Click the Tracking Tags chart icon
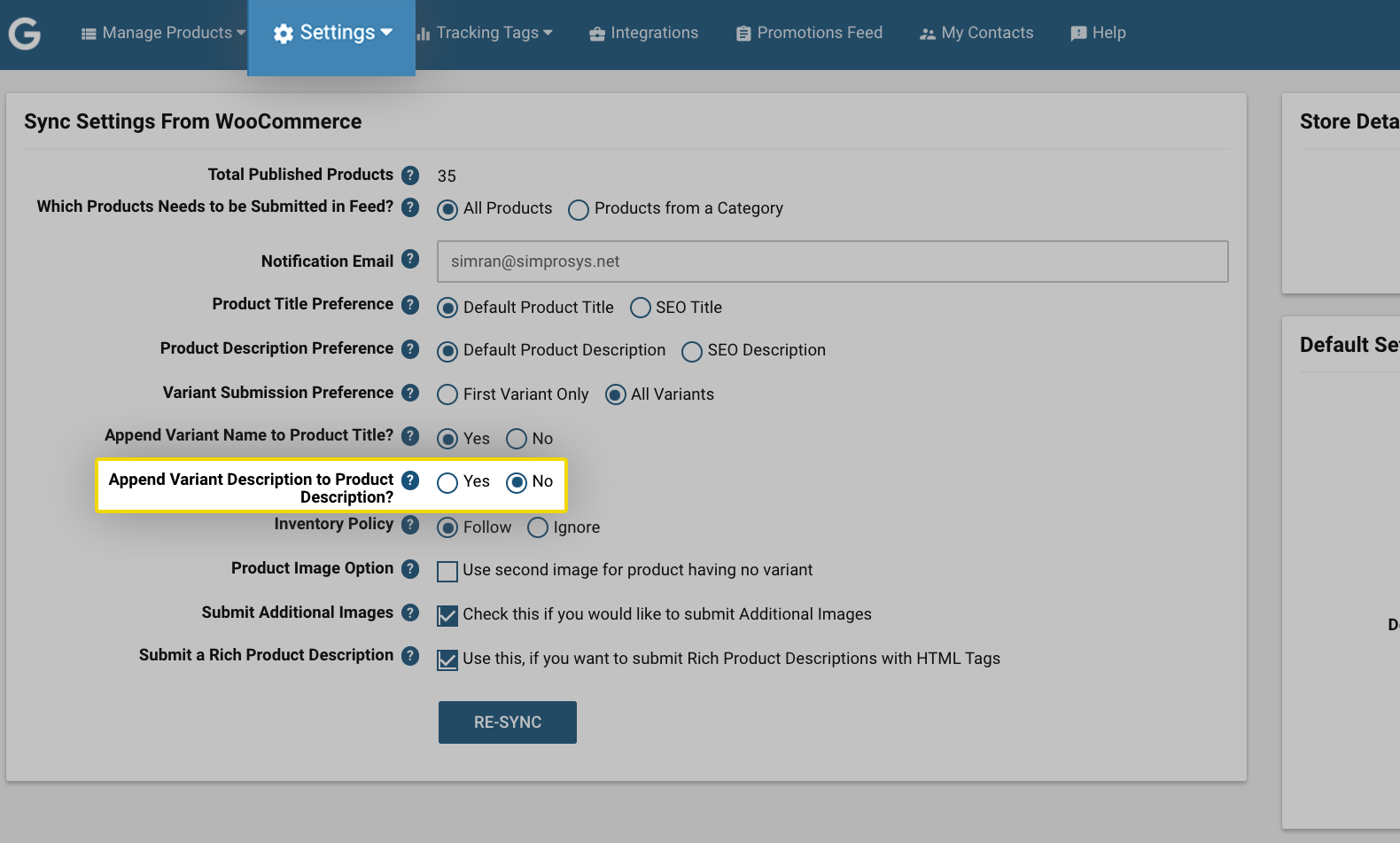This screenshot has height=843, width=1400. click(x=424, y=34)
